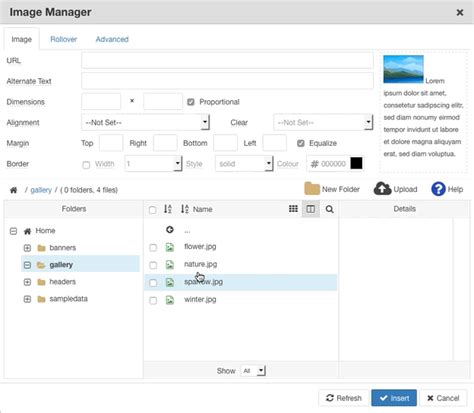Click the black border colour swatch

pos(356,163)
